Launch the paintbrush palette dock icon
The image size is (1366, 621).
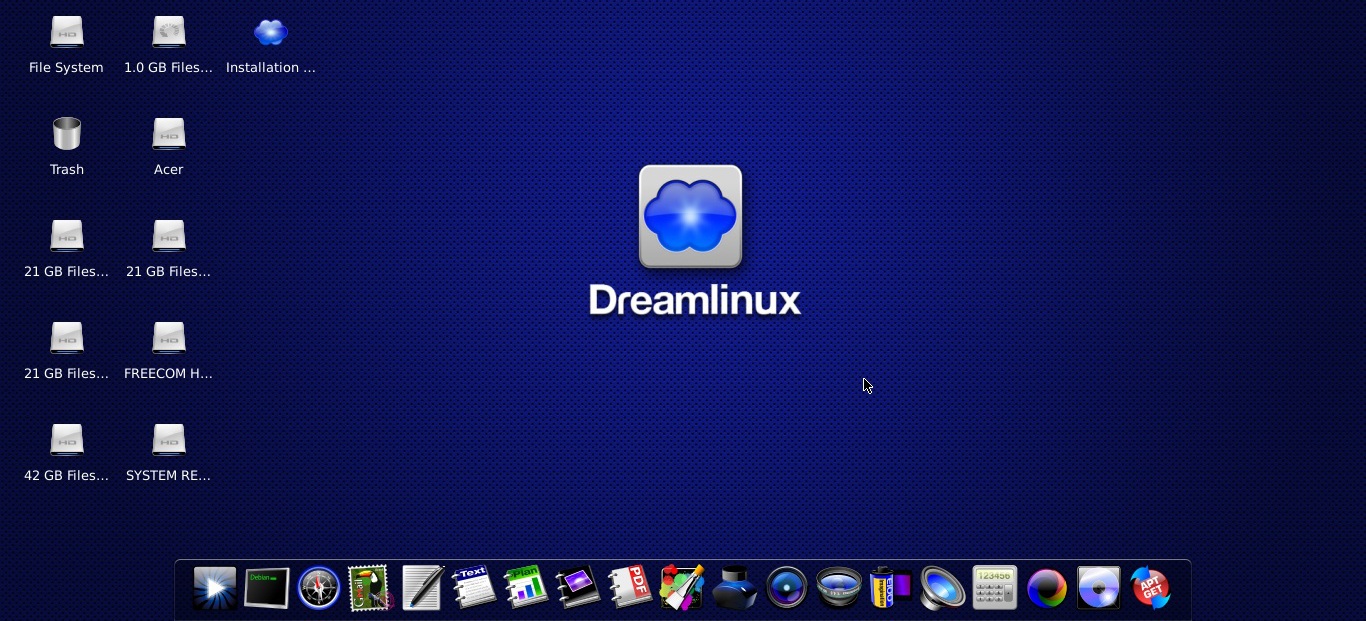click(x=683, y=588)
